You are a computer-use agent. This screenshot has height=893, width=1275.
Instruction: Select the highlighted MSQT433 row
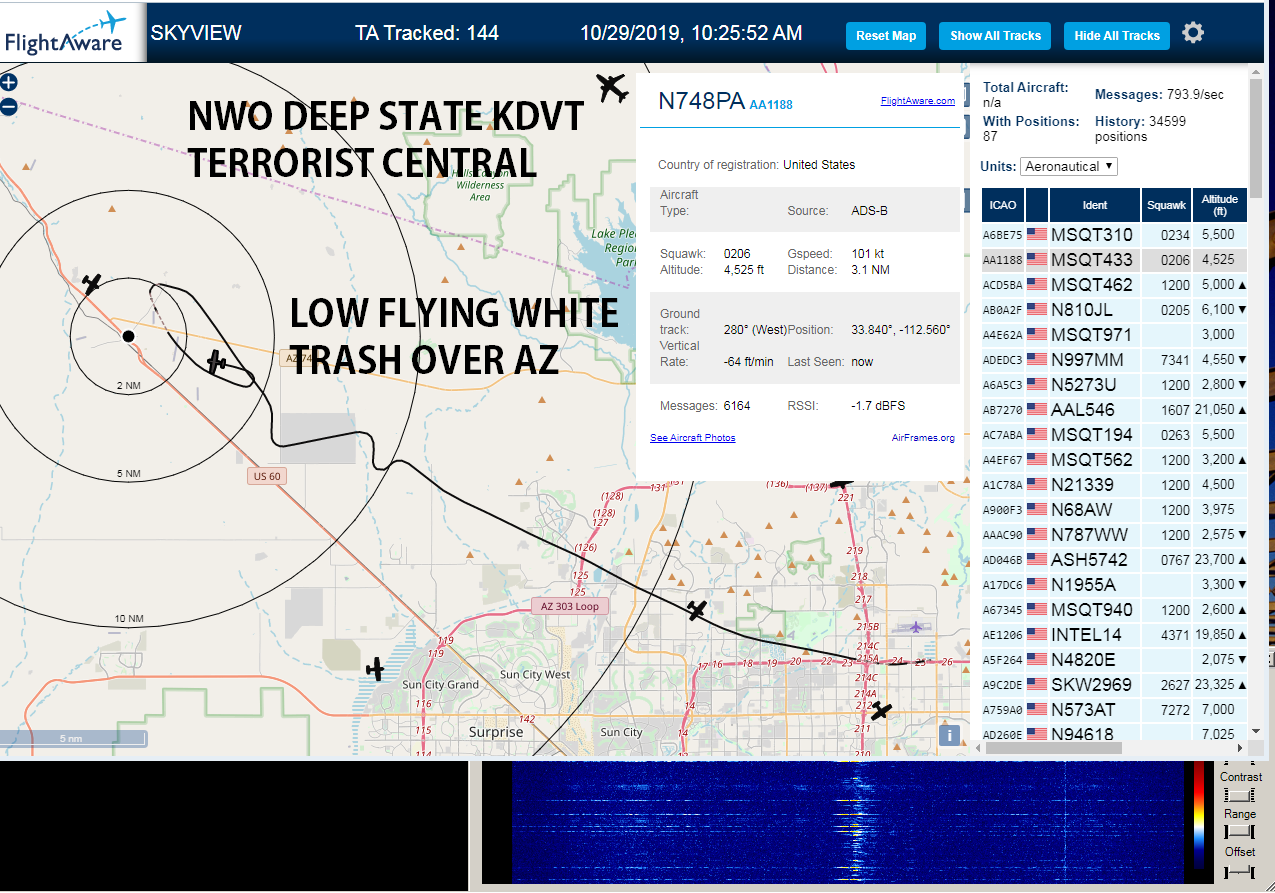[x=1114, y=260]
